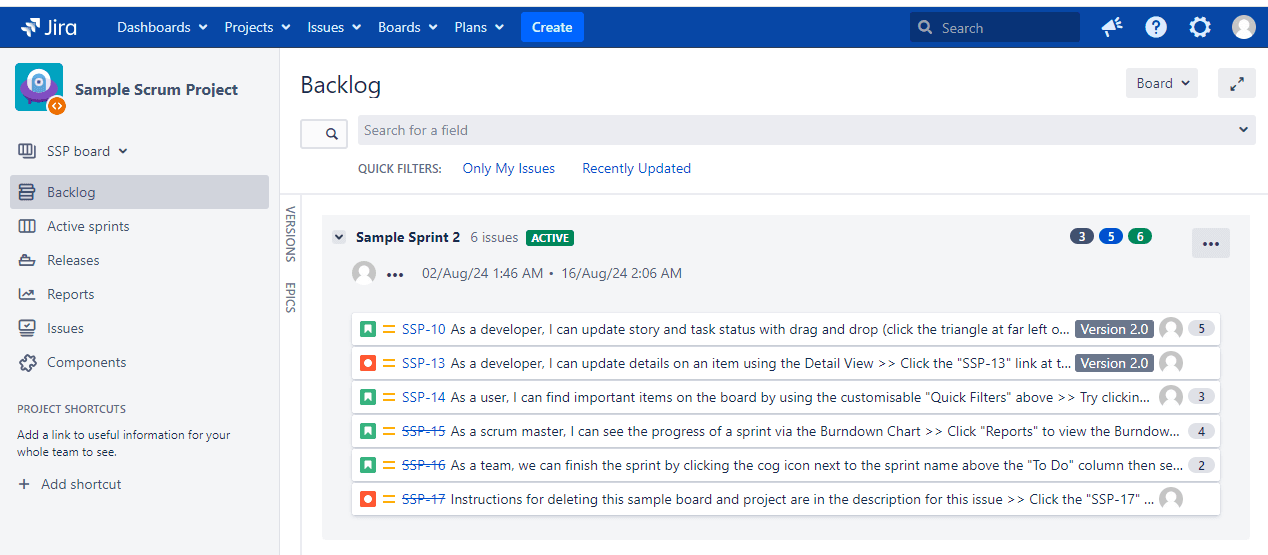
Task: Toggle the Recently Updated quick filter
Action: [x=636, y=168]
